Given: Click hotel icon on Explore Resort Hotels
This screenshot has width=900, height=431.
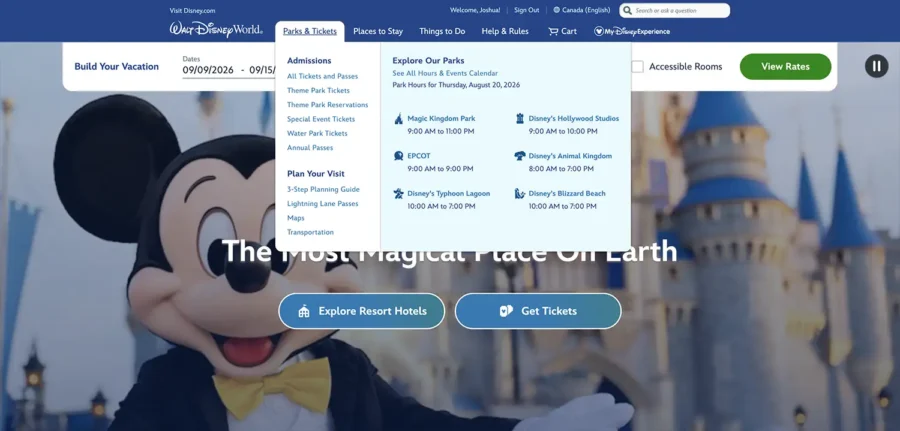Looking at the screenshot, I should pyautogui.click(x=304, y=311).
